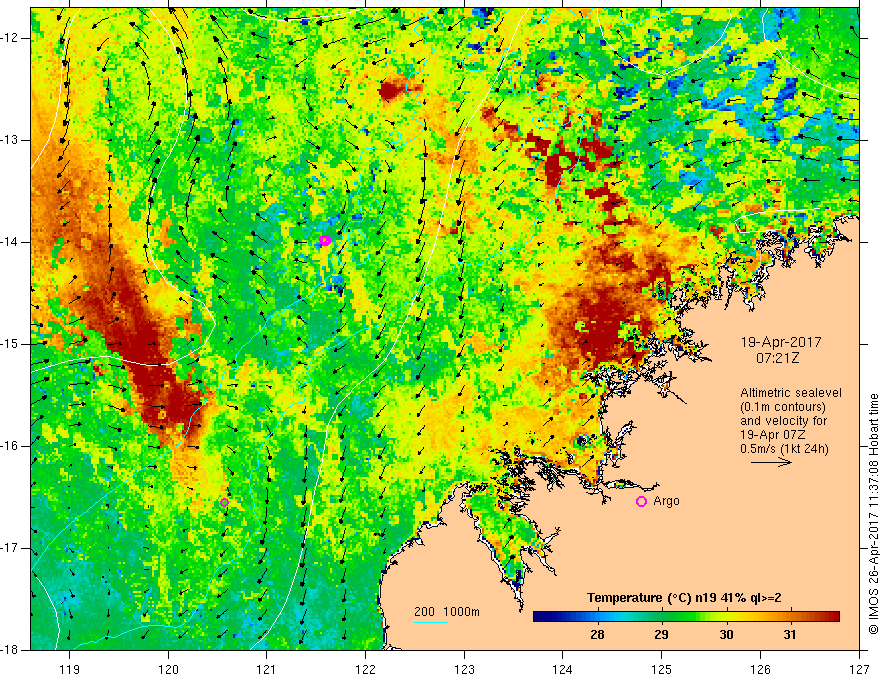880x680 pixels.
Task: Click the IMOS copyright timestamp text
Action: coord(873,514)
